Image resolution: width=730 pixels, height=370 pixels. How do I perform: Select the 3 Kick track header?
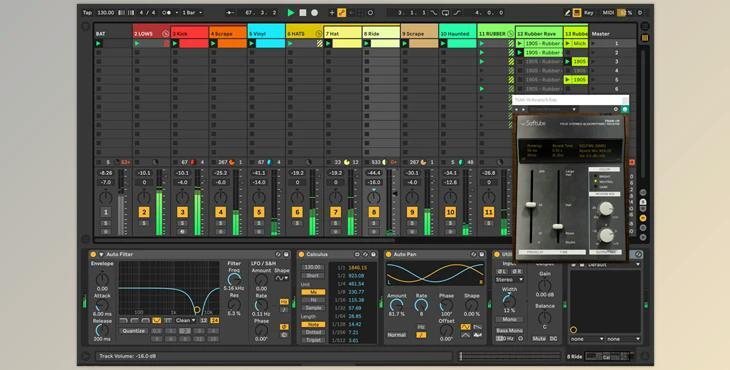point(189,34)
